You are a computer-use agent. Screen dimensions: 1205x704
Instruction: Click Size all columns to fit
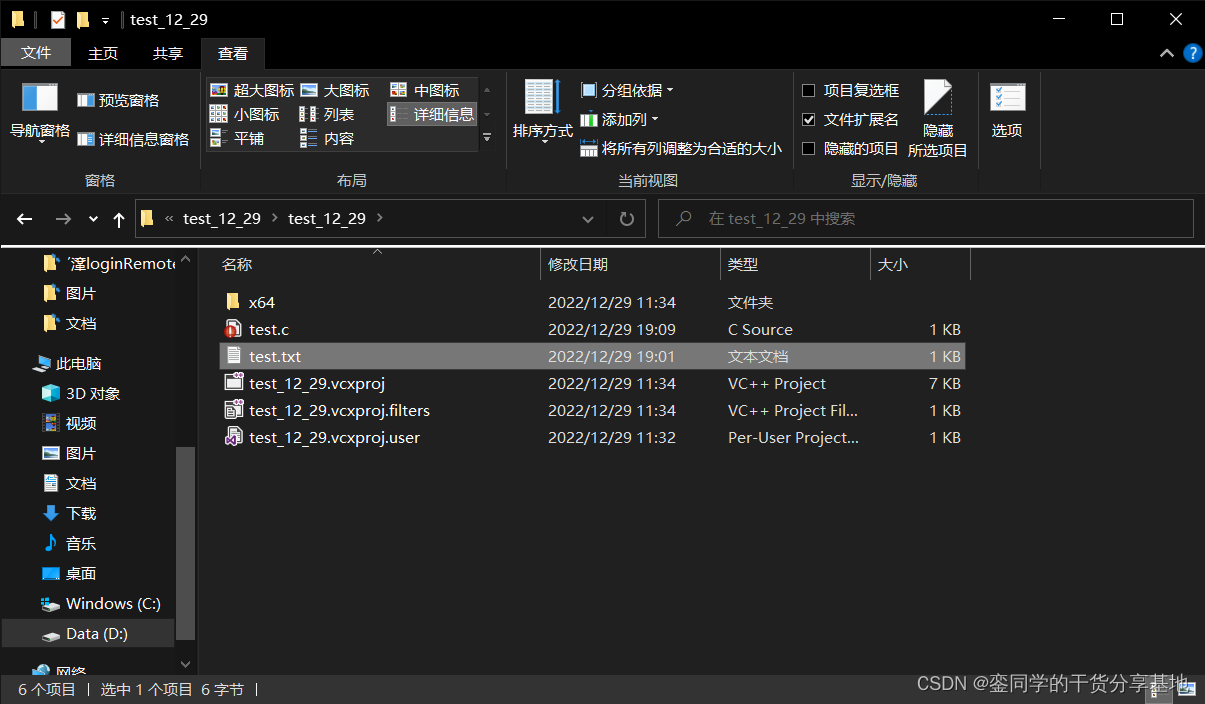(681, 148)
